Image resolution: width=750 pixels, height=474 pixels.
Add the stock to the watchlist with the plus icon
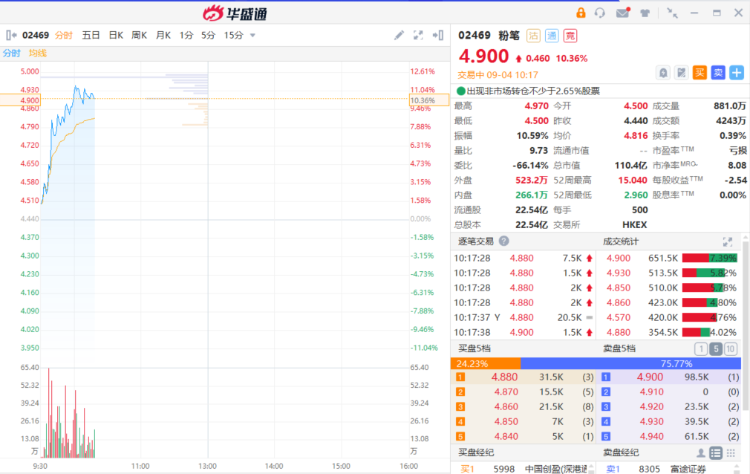pos(737,73)
